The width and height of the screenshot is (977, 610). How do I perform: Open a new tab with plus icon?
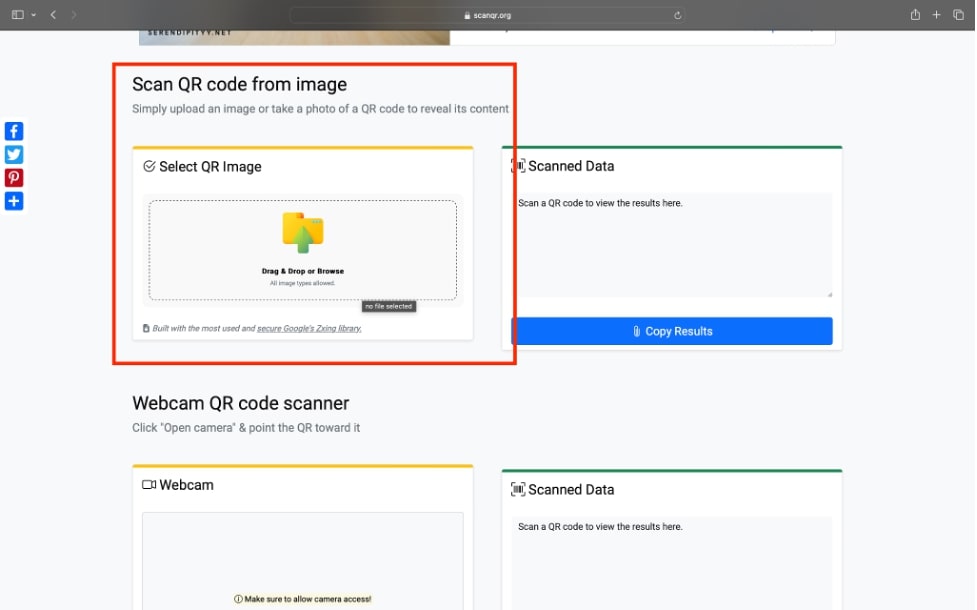coord(937,15)
